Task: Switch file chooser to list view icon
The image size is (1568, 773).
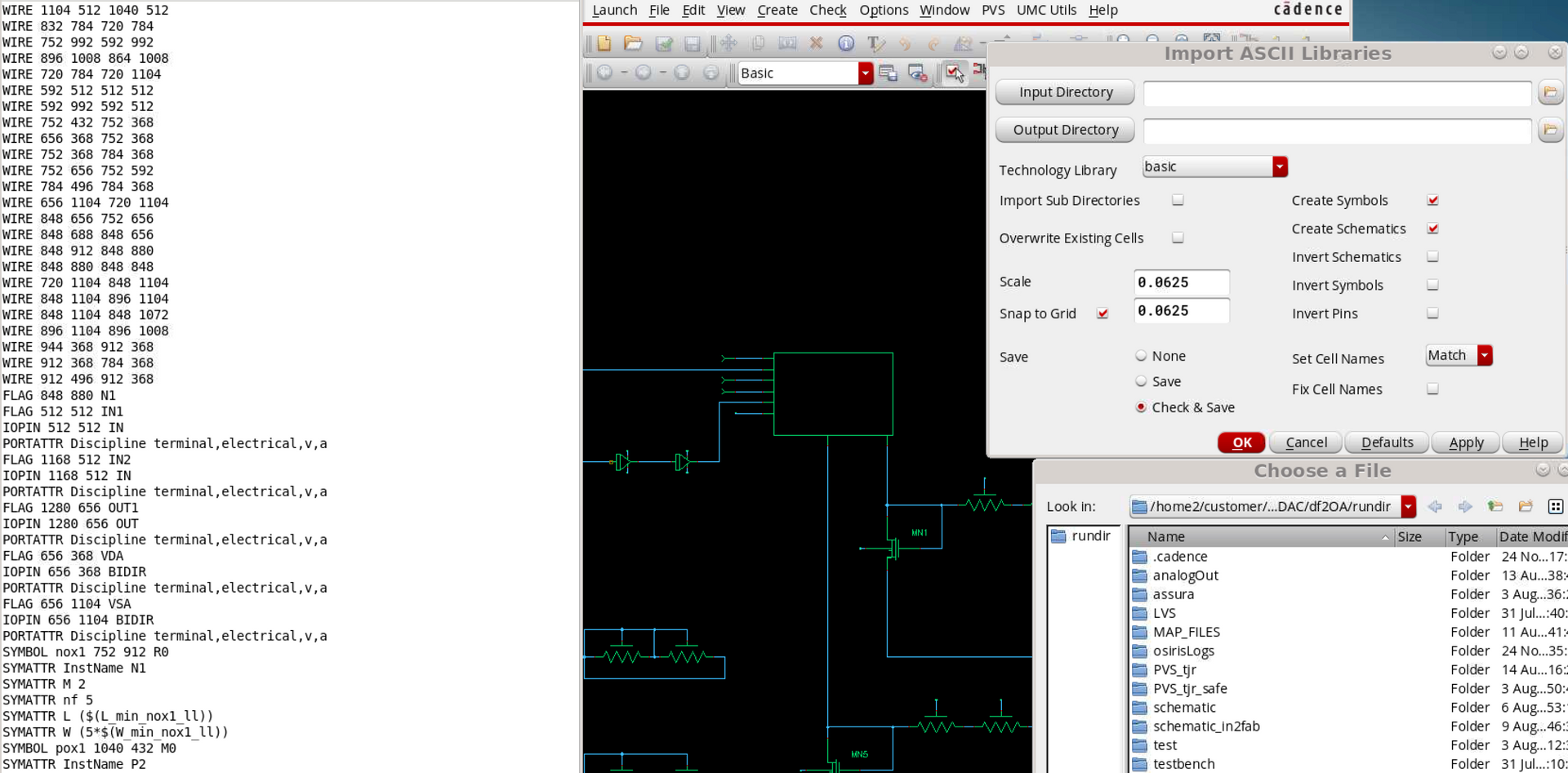Action: 1556,507
